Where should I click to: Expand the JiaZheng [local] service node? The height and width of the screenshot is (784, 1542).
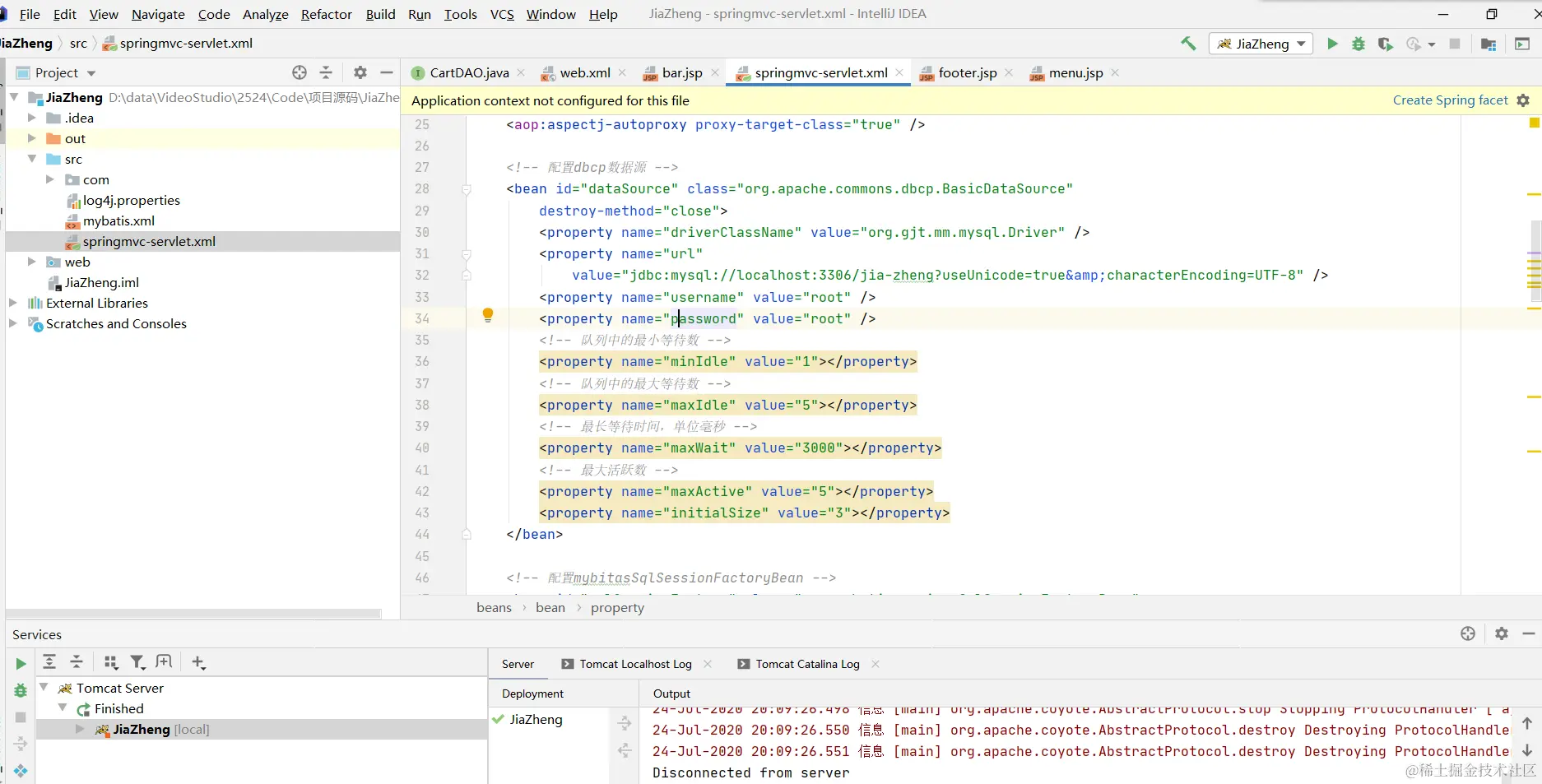[80, 729]
